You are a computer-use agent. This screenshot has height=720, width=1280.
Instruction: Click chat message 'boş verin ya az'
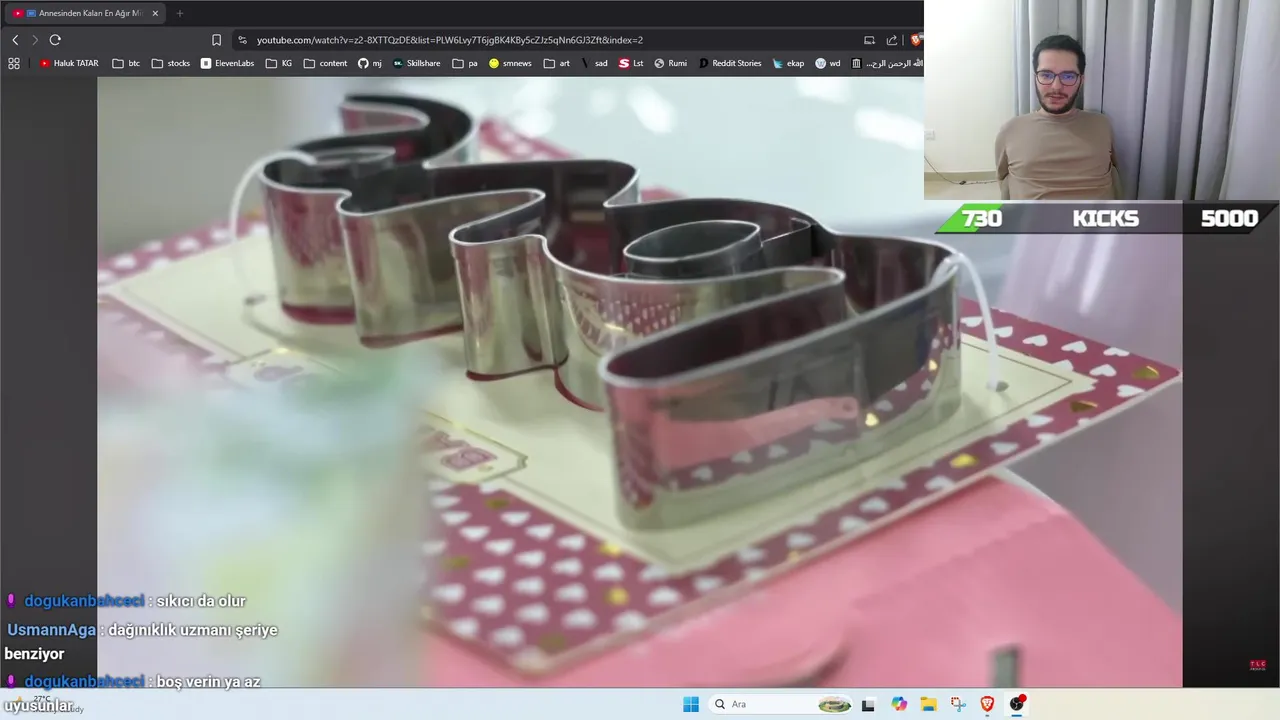point(208,681)
